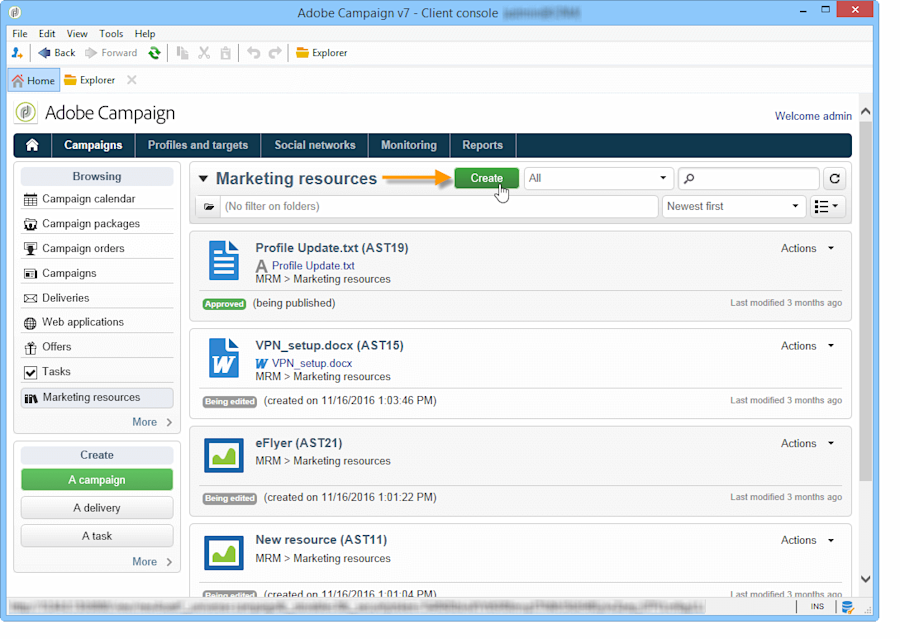Switch to the Profiles and targets tab
The height and width of the screenshot is (639, 900).
click(x=197, y=145)
